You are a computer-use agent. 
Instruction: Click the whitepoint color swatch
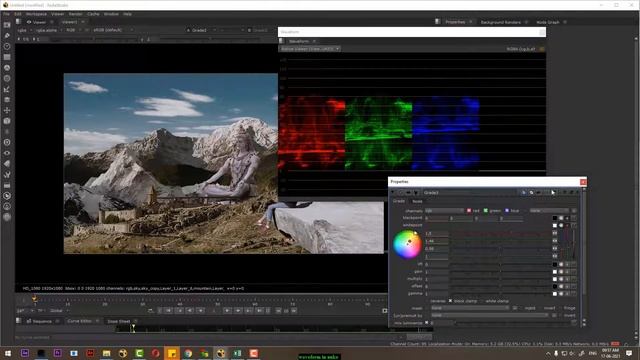[x=555, y=225]
